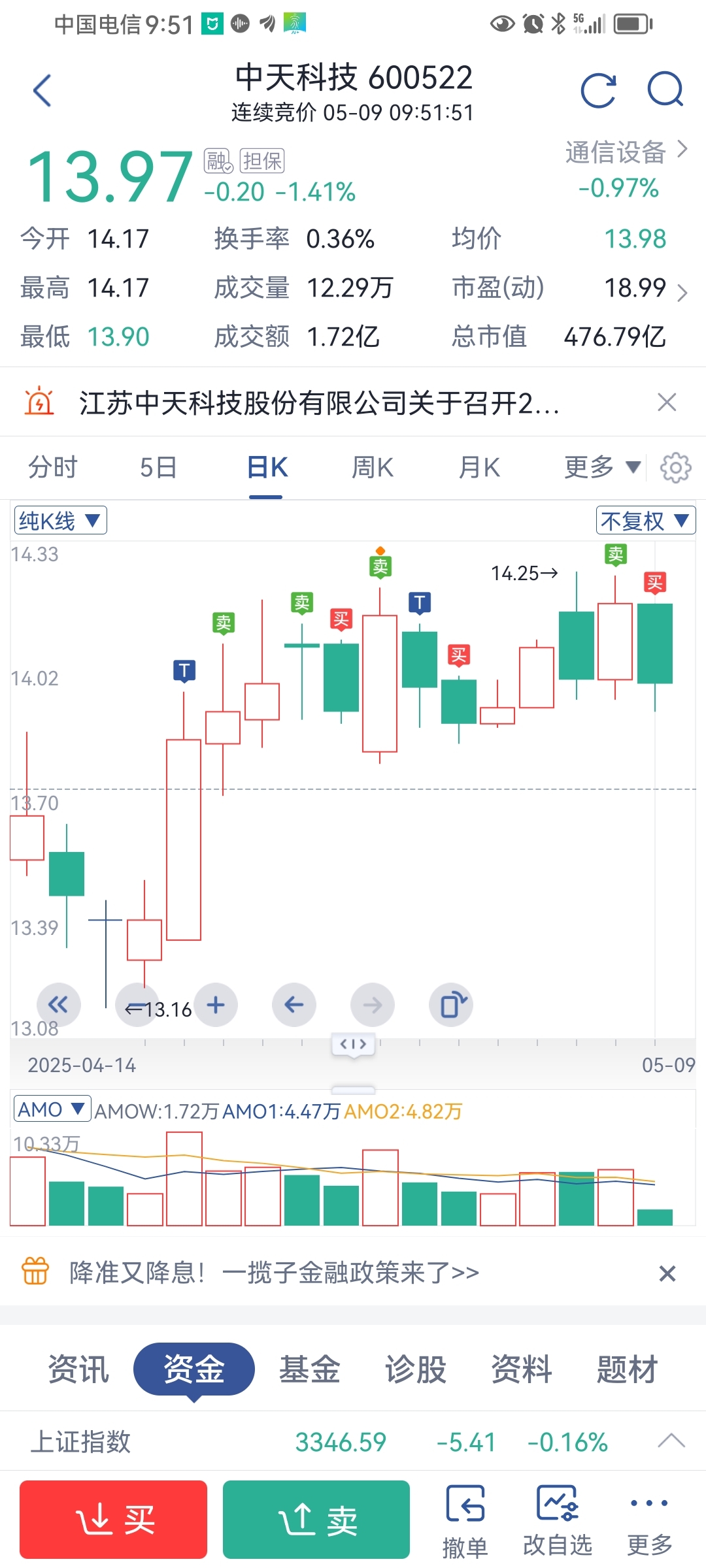Select the 周K weekly chart tab
Screen dimensions: 706x1568
[x=373, y=468]
